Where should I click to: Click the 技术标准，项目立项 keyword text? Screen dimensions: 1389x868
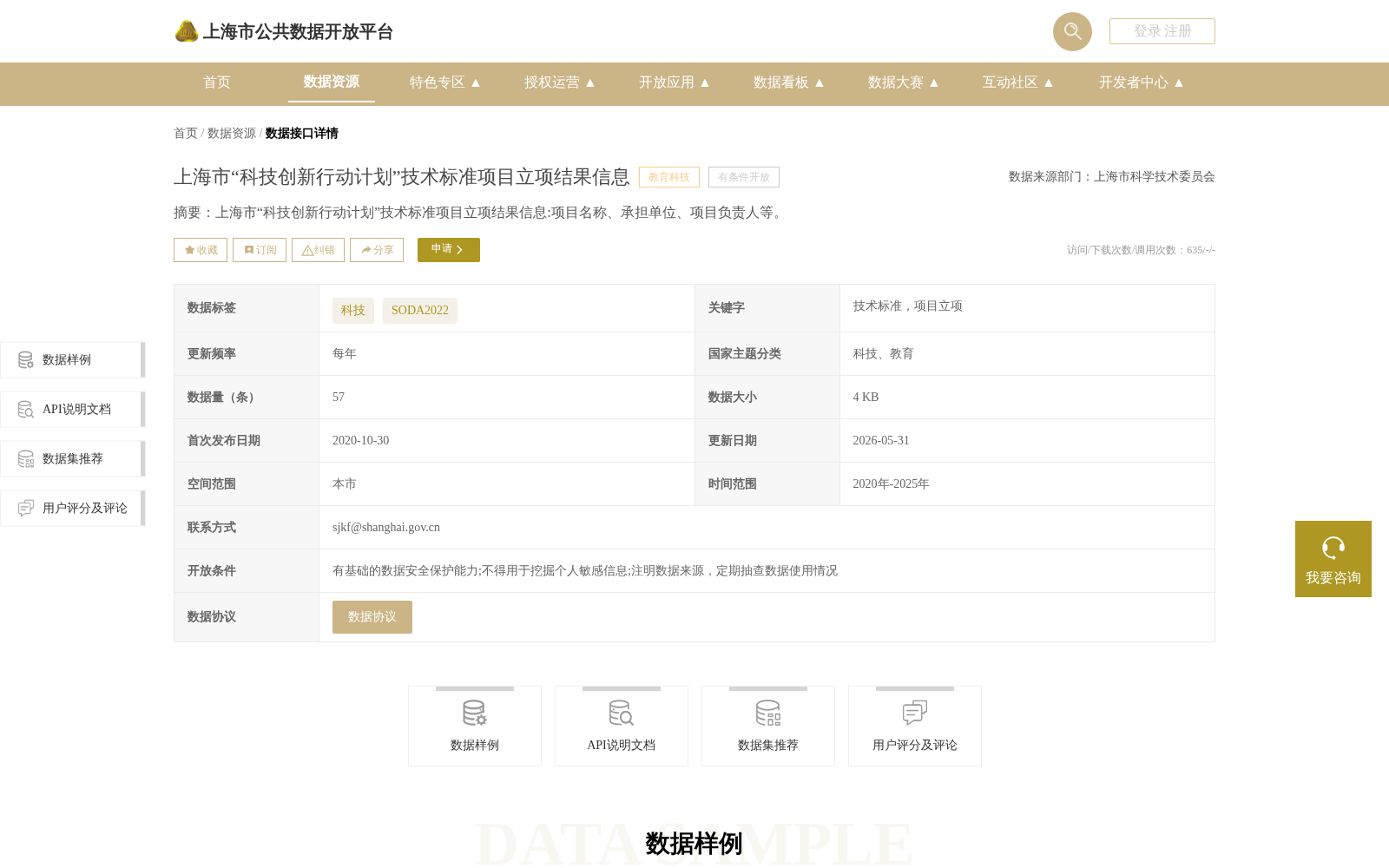[908, 306]
